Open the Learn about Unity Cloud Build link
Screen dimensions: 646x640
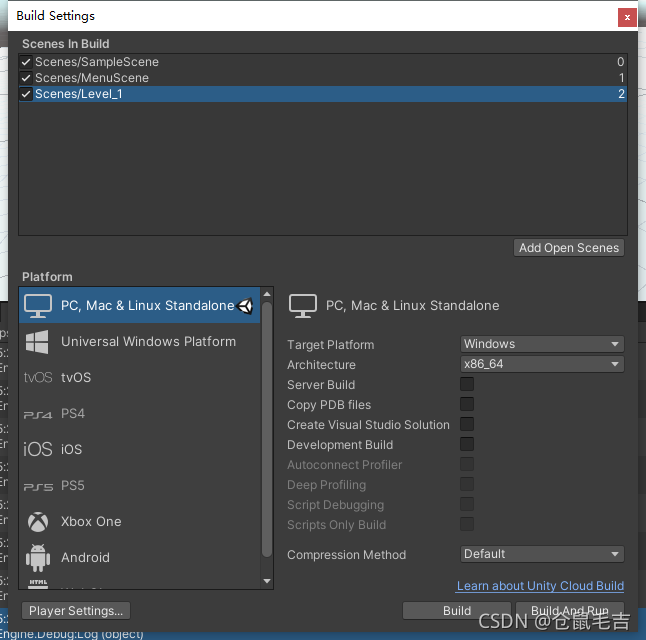pos(540,586)
